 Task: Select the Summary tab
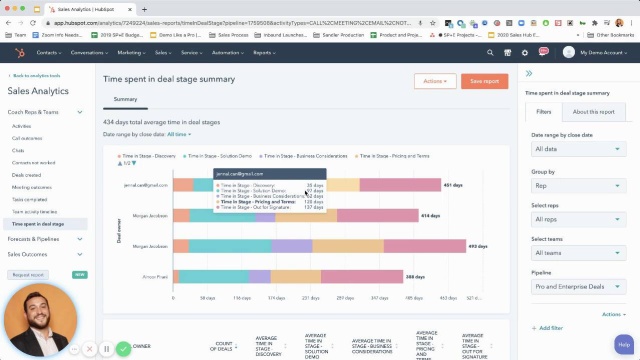click(x=125, y=99)
